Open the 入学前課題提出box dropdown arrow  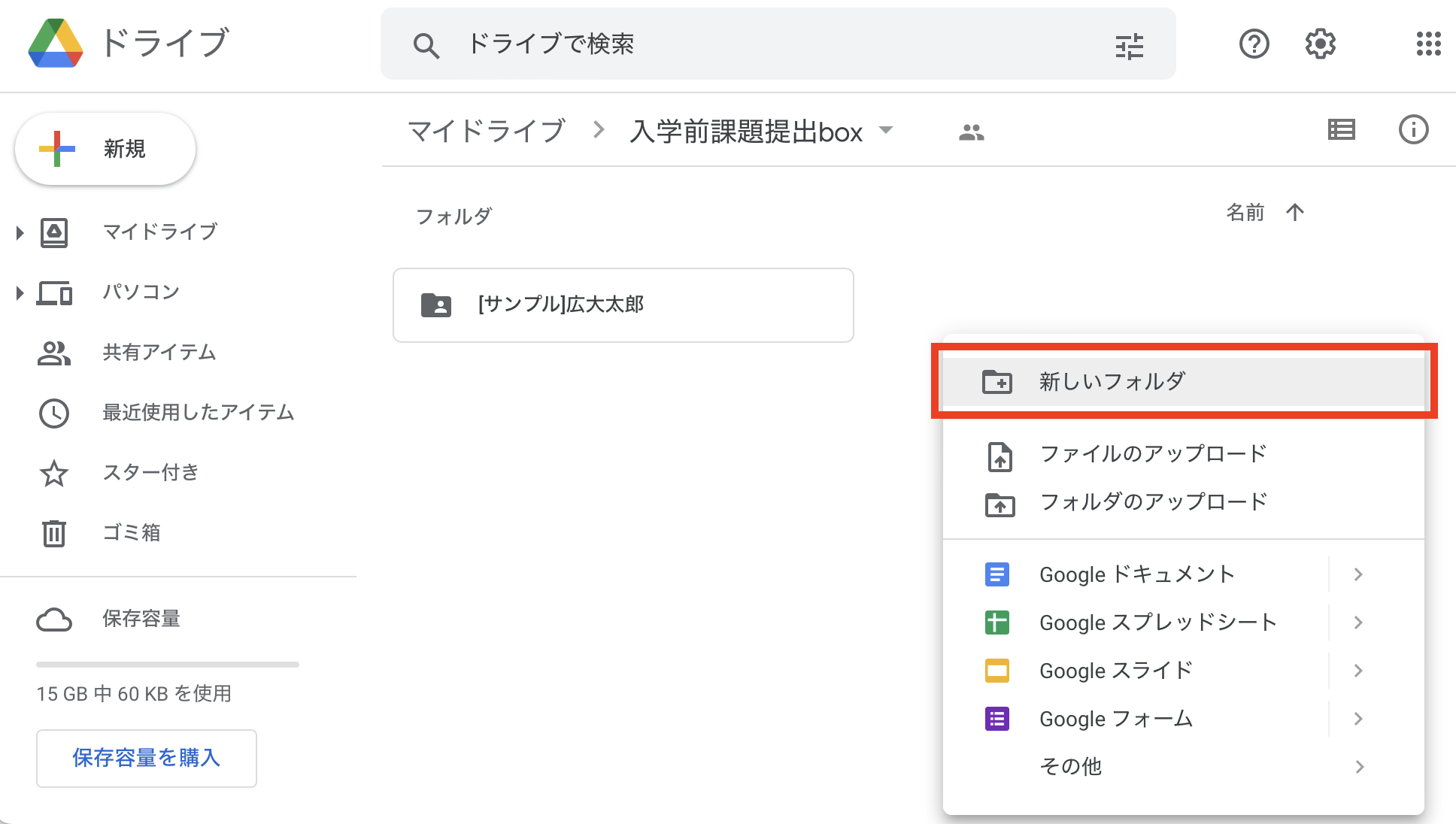[x=886, y=130]
